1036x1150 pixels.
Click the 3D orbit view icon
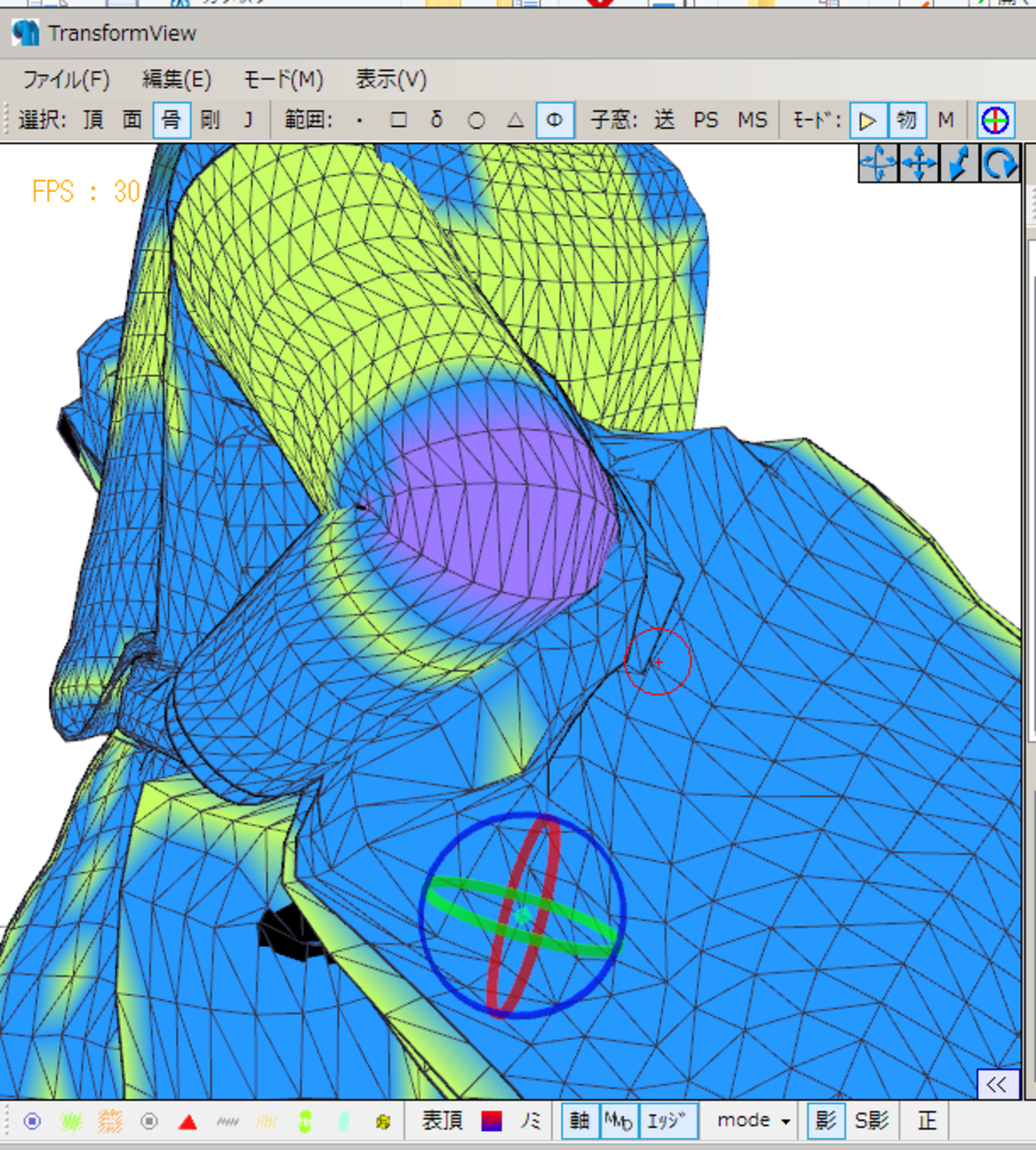[x=878, y=164]
